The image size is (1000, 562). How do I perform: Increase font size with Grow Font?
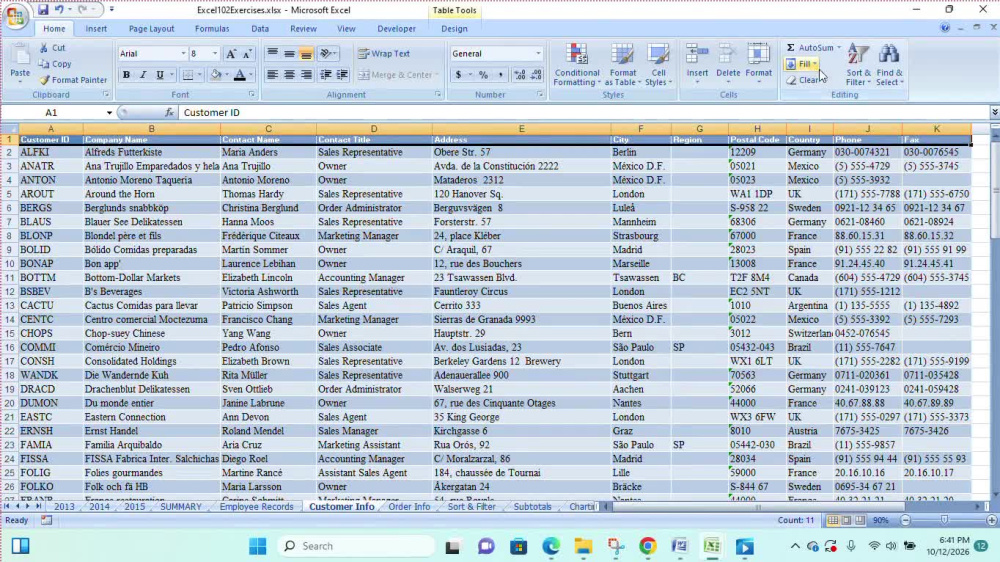(x=231, y=54)
